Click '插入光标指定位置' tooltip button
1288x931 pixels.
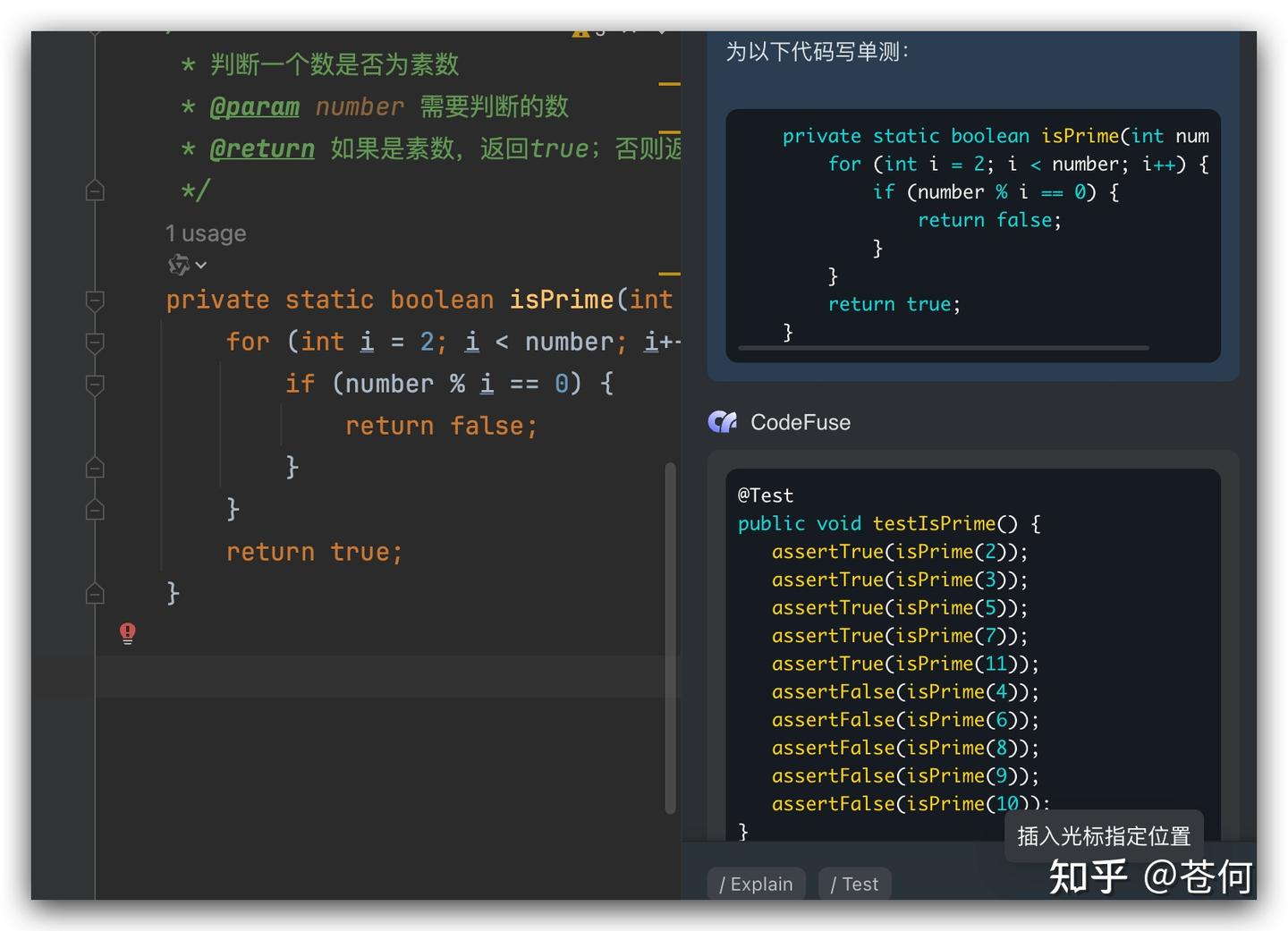click(x=1104, y=836)
